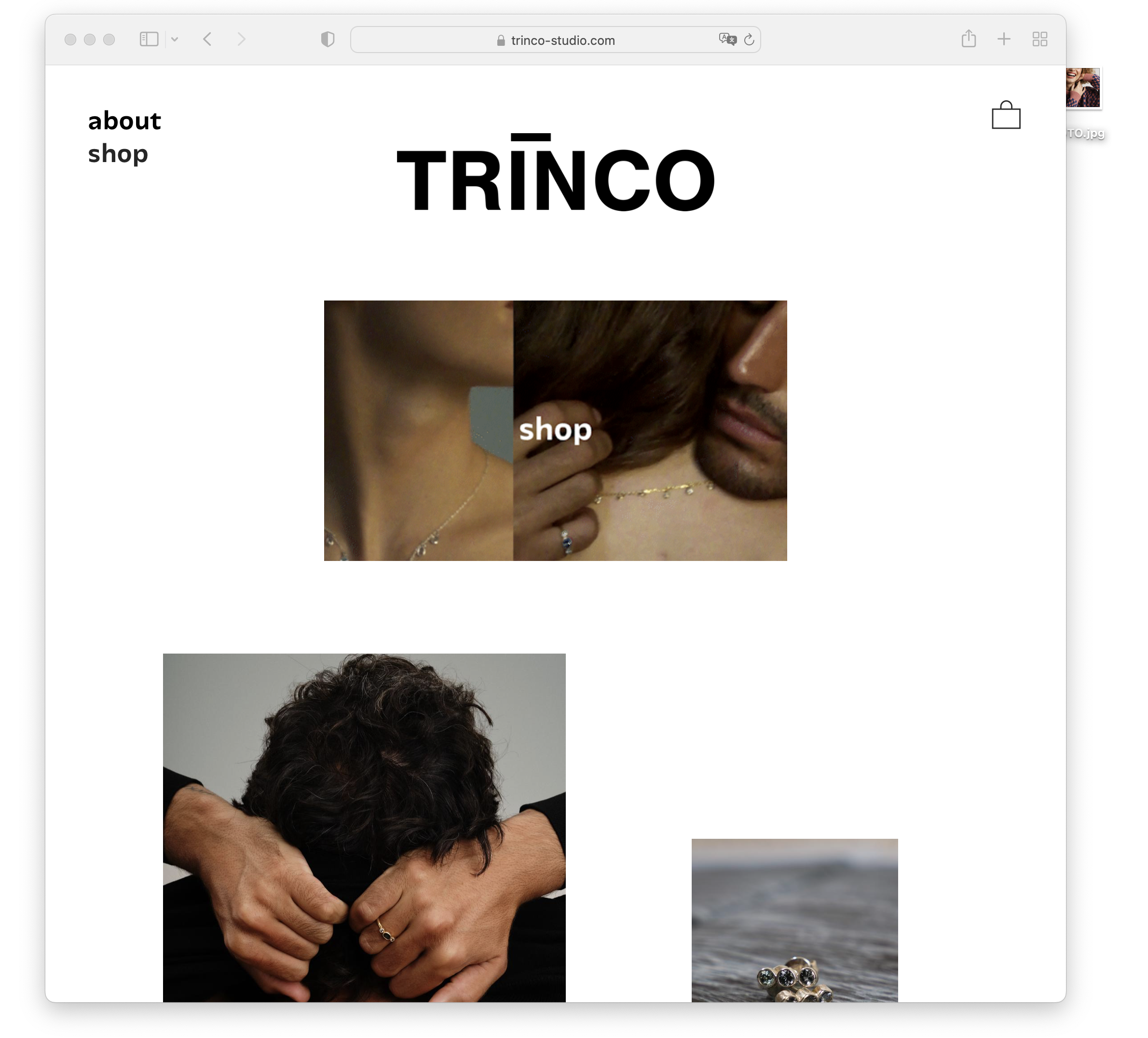1148x1038 pixels.
Task: Focus the trinco-studio.com address bar
Action: [562, 41]
